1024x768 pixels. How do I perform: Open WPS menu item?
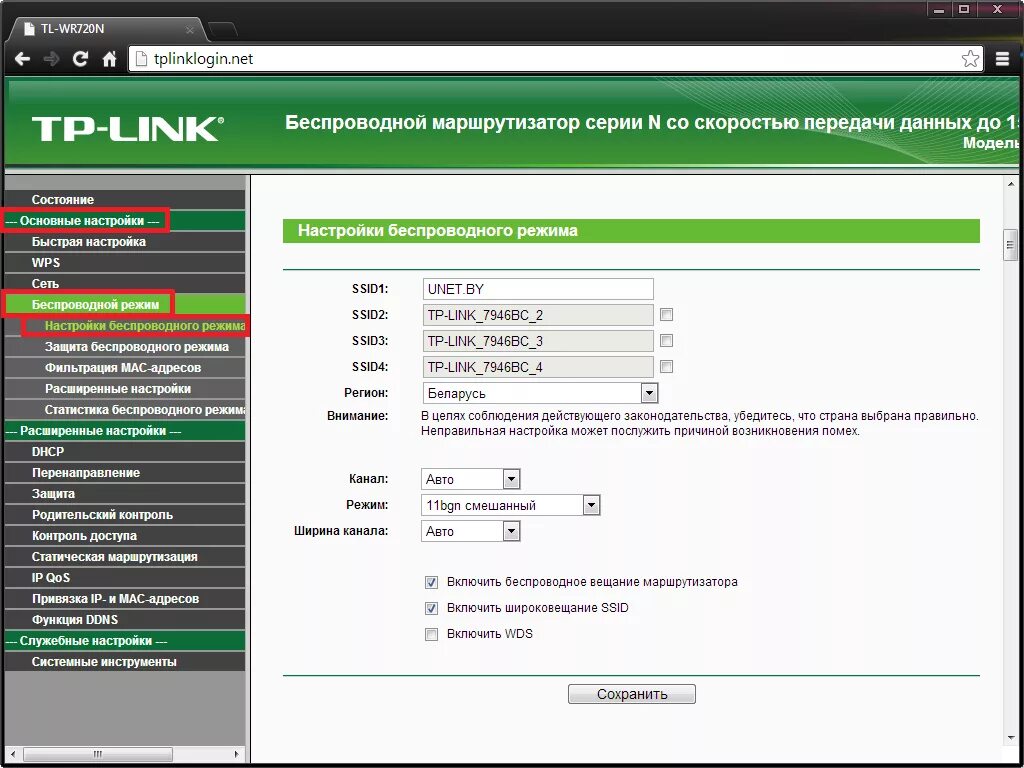125,263
